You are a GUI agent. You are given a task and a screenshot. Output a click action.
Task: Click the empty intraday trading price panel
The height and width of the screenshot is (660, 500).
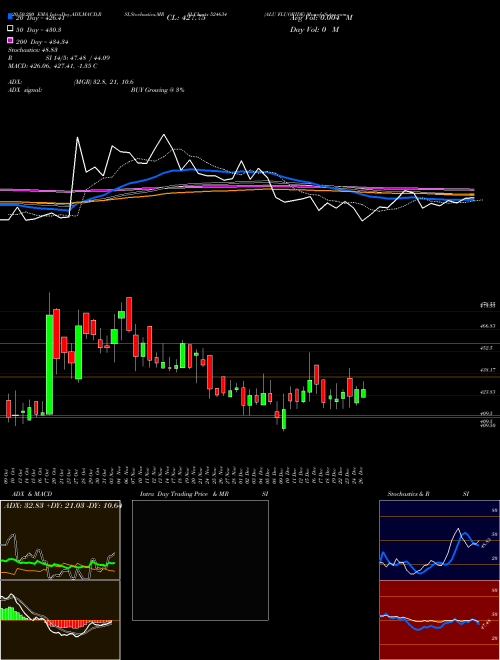200,560
